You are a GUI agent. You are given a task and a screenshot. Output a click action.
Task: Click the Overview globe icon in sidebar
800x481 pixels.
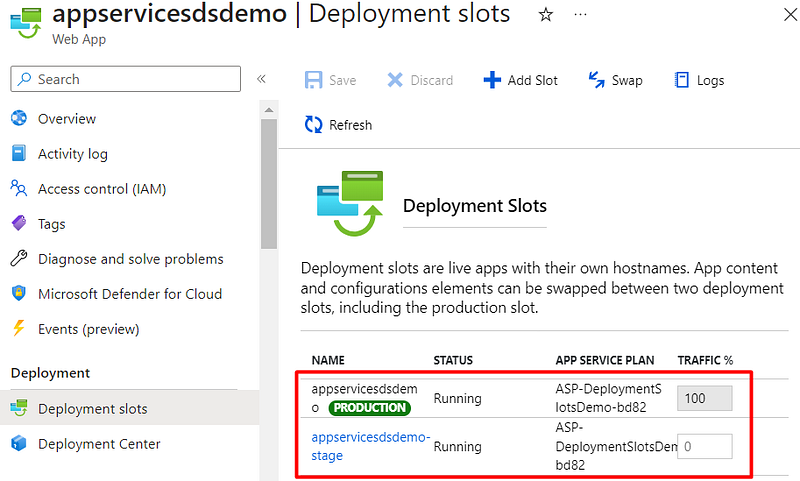[18, 119]
